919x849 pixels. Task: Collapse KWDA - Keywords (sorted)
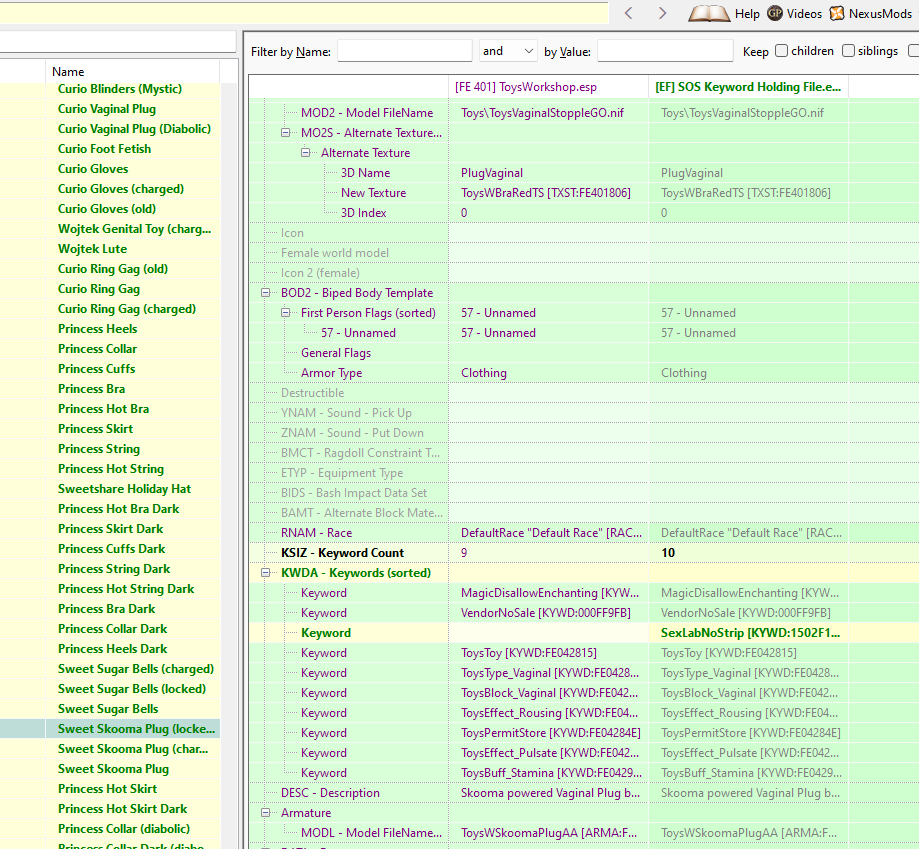pos(266,572)
